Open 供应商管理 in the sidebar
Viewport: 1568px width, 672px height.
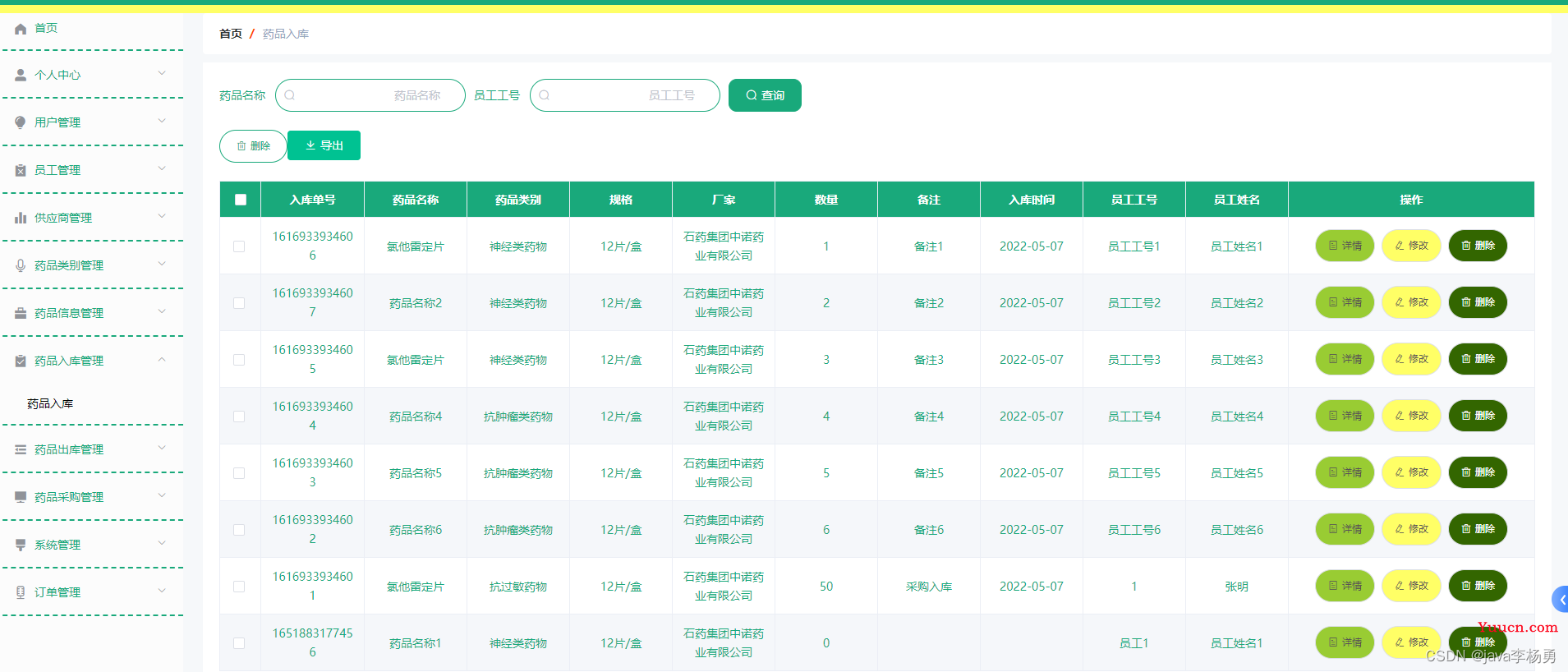93,218
